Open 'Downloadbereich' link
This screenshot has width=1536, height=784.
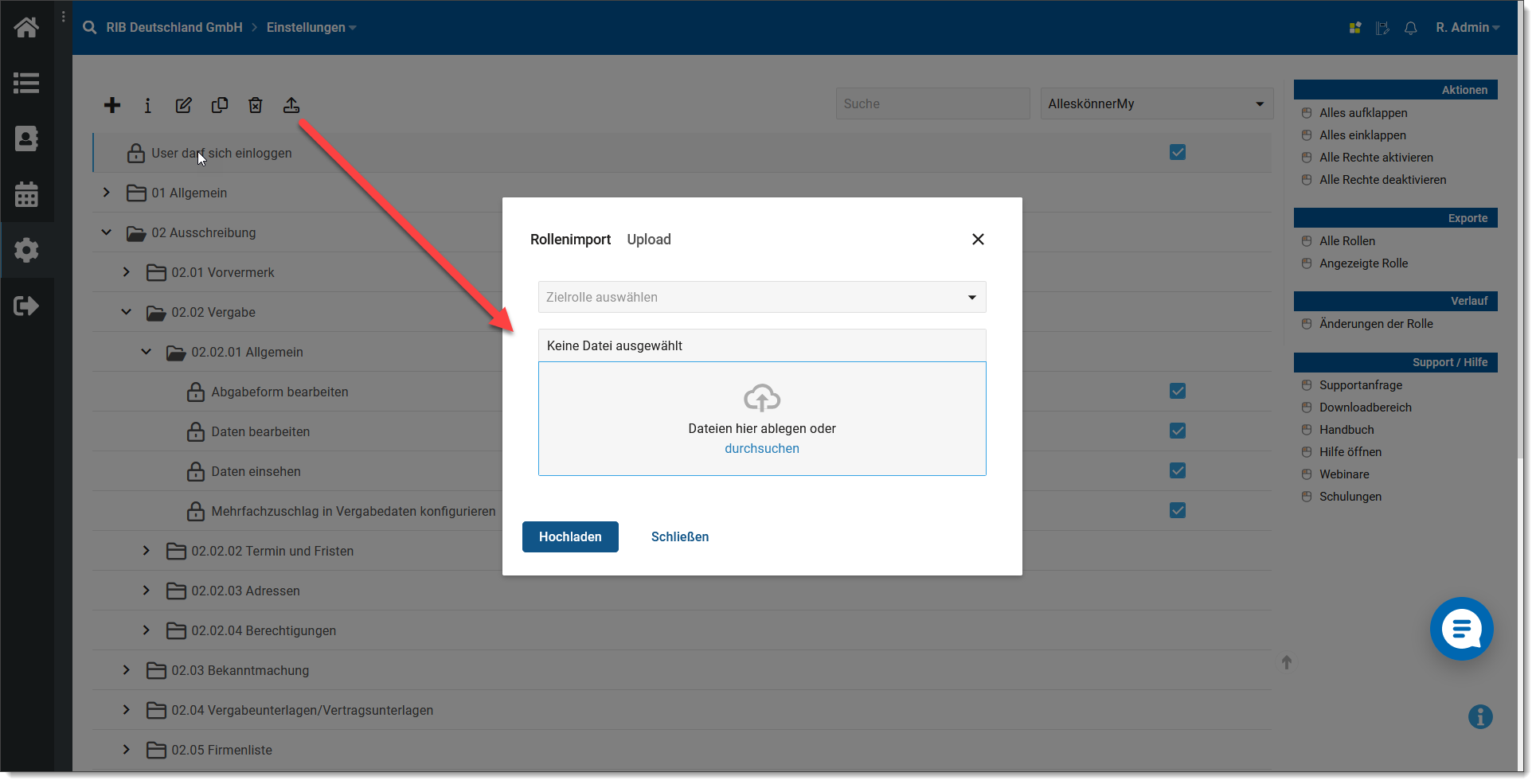coord(1365,408)
